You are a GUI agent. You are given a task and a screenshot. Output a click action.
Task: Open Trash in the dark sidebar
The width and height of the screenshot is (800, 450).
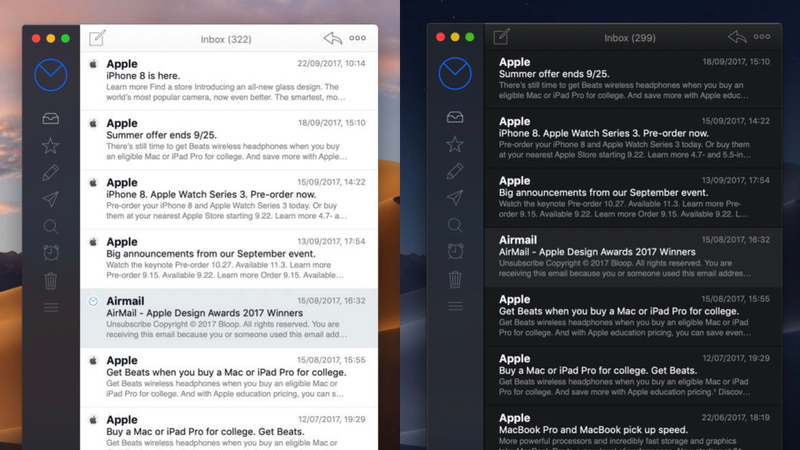[455, 279]
